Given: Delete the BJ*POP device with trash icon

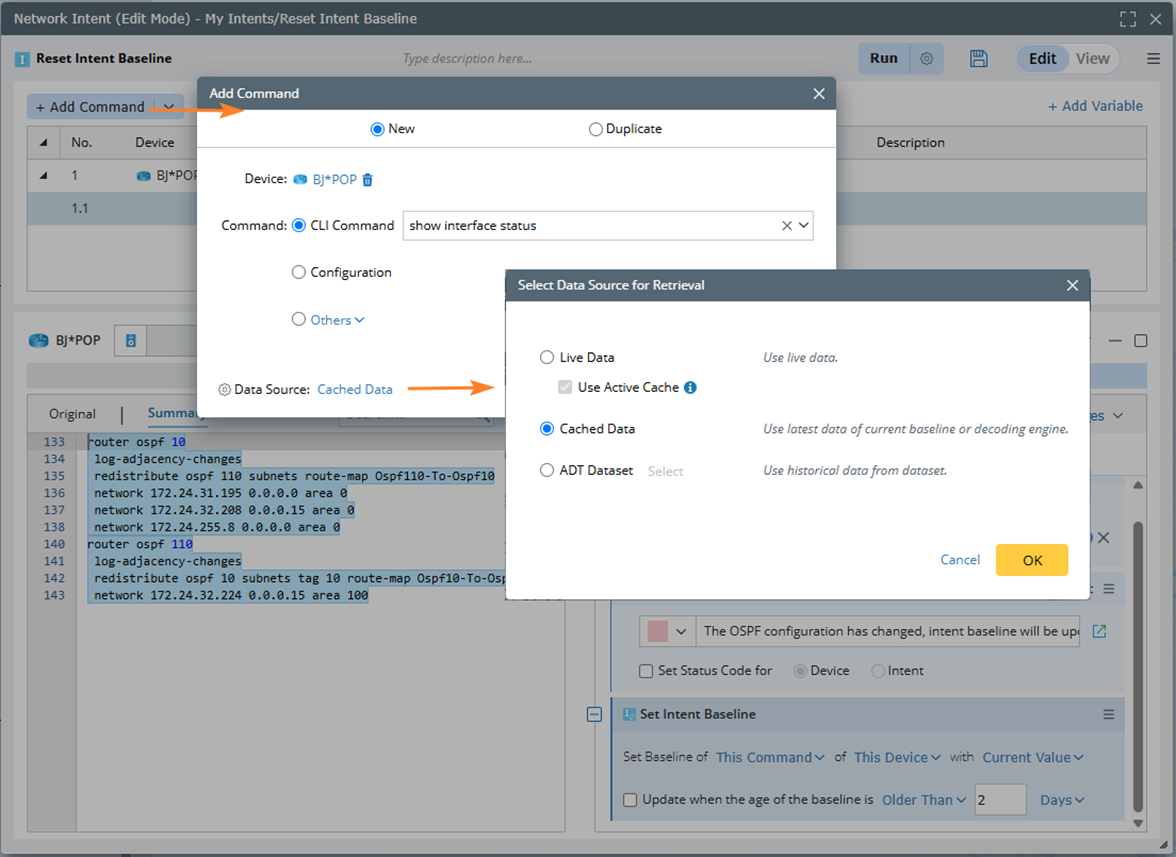Looking at the screenshot, I should (x=367, y=180).
